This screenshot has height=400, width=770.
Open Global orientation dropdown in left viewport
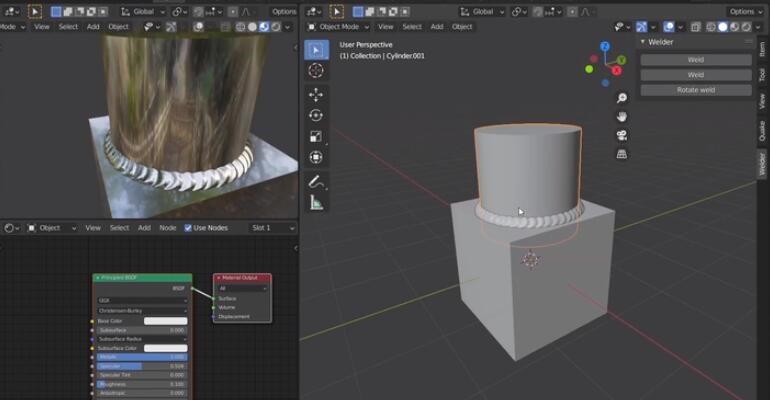(x=142, y=11)
